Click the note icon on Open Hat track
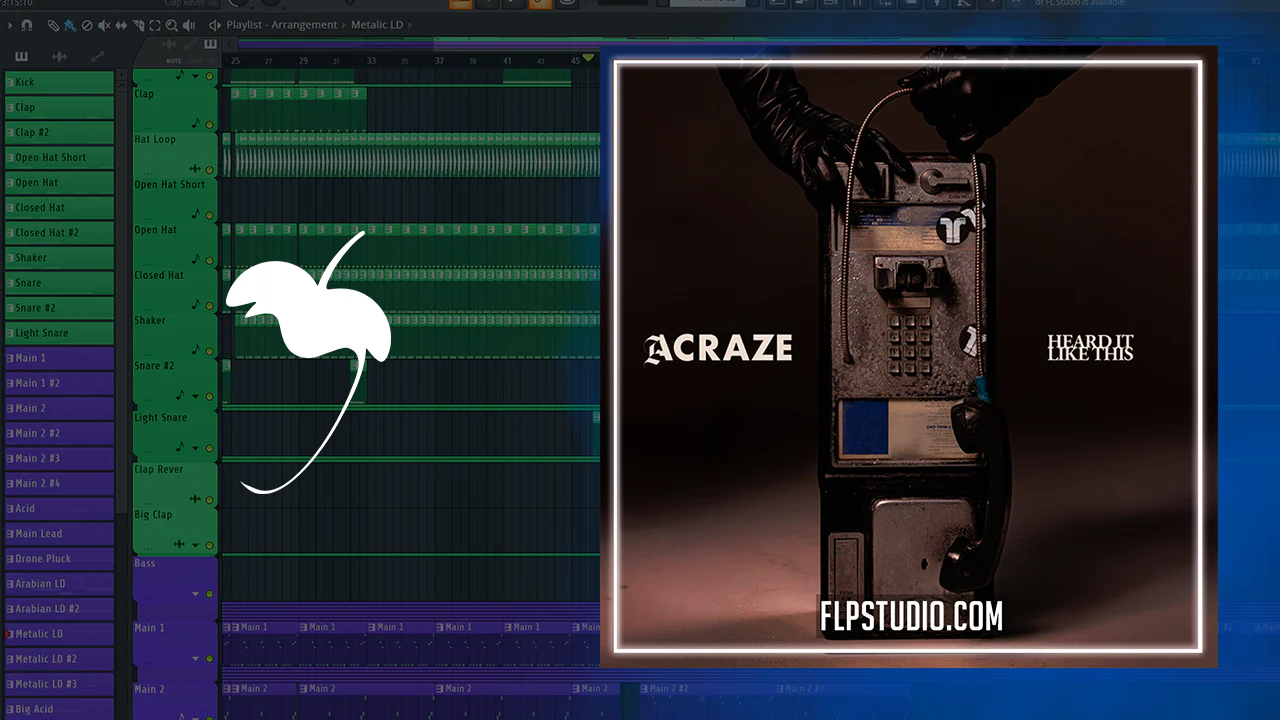The height and width of the screenshot is (720, 1280). pos(195,259)
